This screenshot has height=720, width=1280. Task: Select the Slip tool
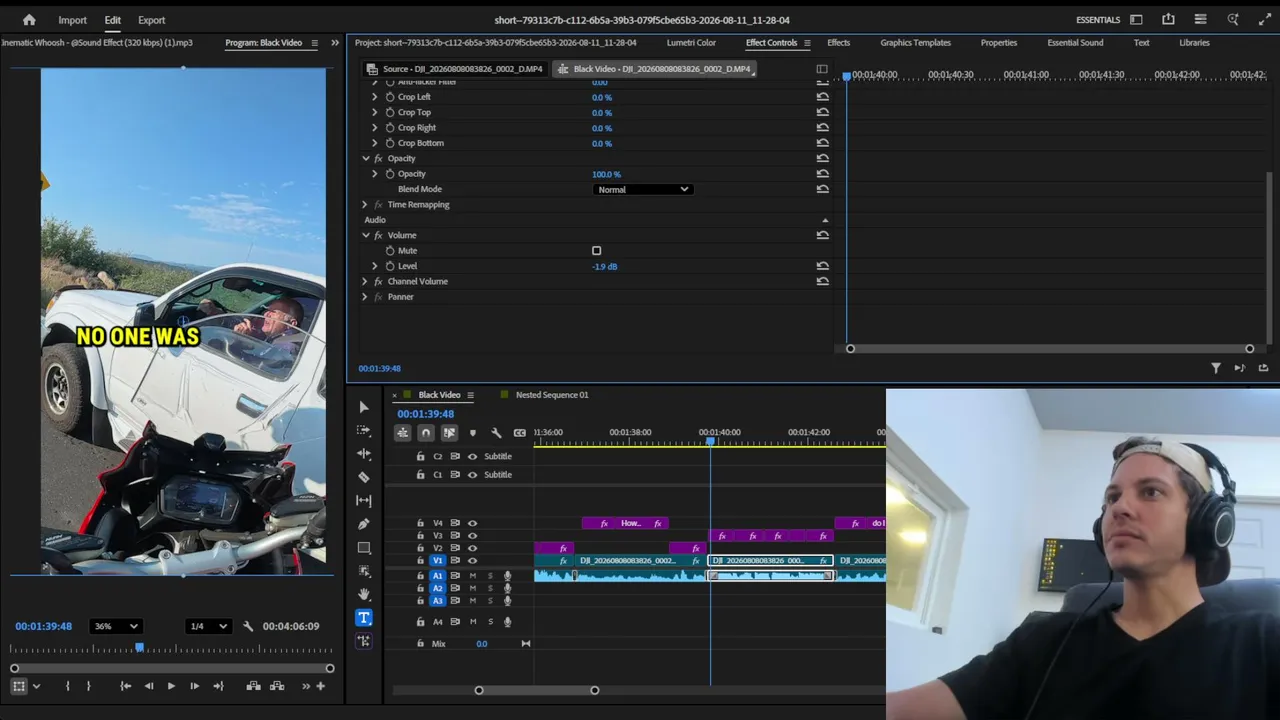(x=364, y=500)
